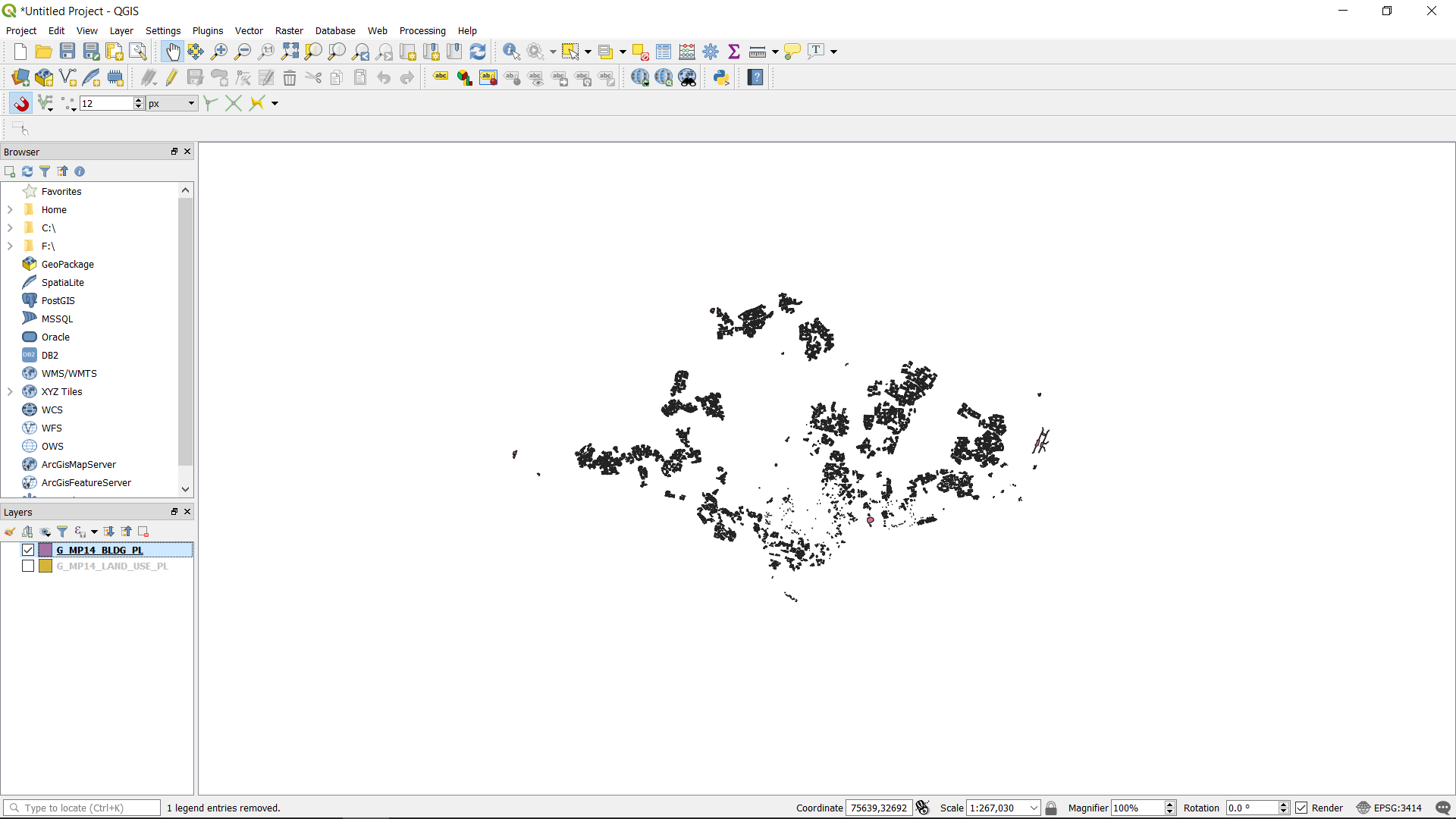This screenshot has height=819, width=1456.
Task: Enable the G_MP14_LAND_USE_PL layer checkbox
Action: tap(28, 566)
